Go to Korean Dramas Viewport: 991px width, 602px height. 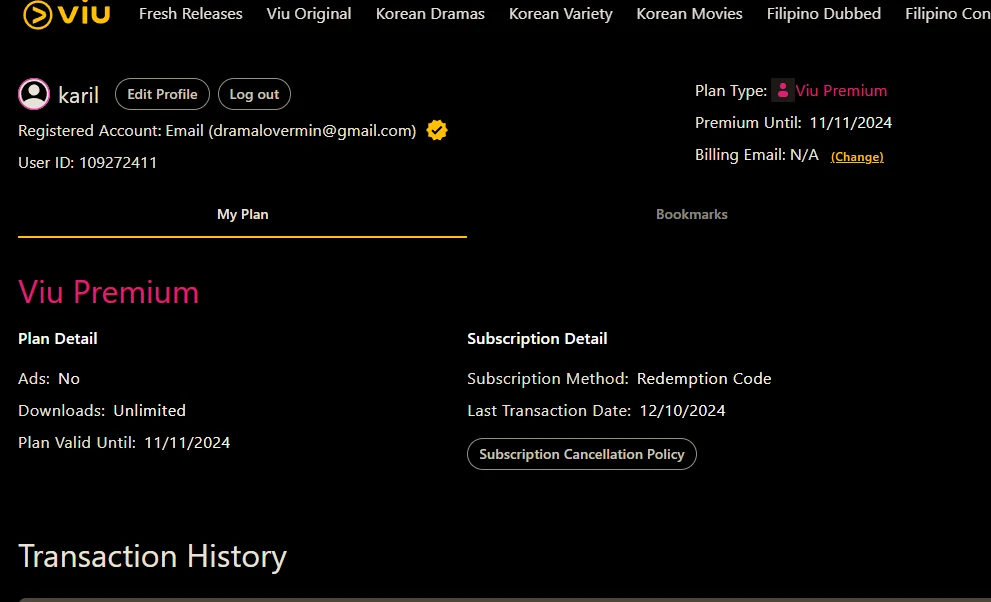[x=430, y=13]
